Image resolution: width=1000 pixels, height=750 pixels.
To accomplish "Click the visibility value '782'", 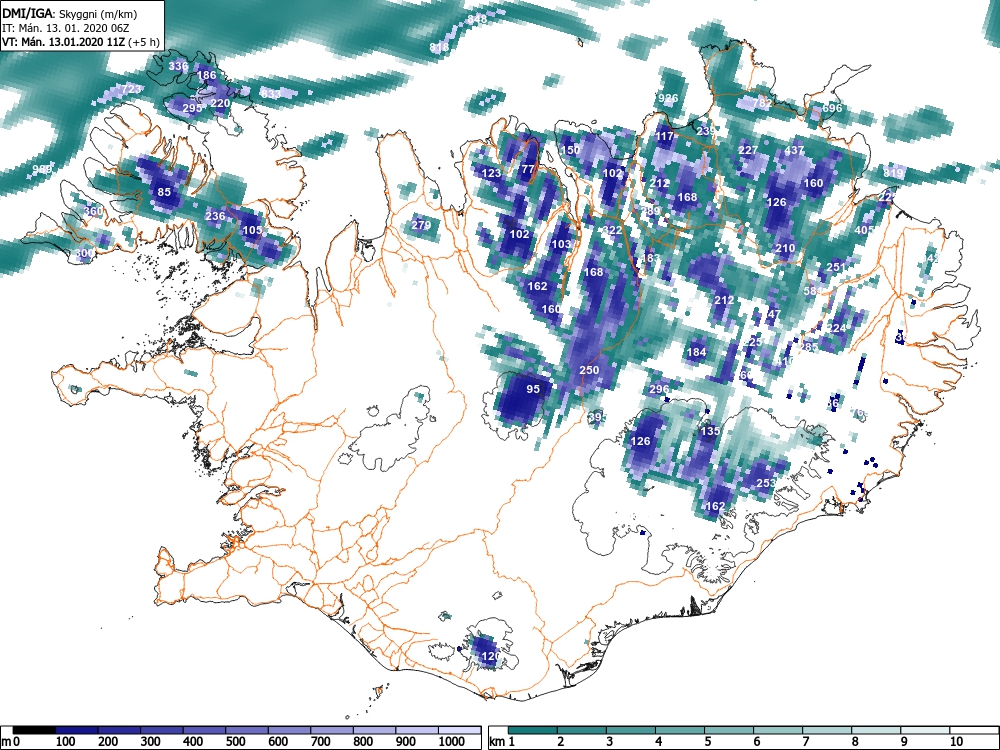I will click(x=762, y=103).
